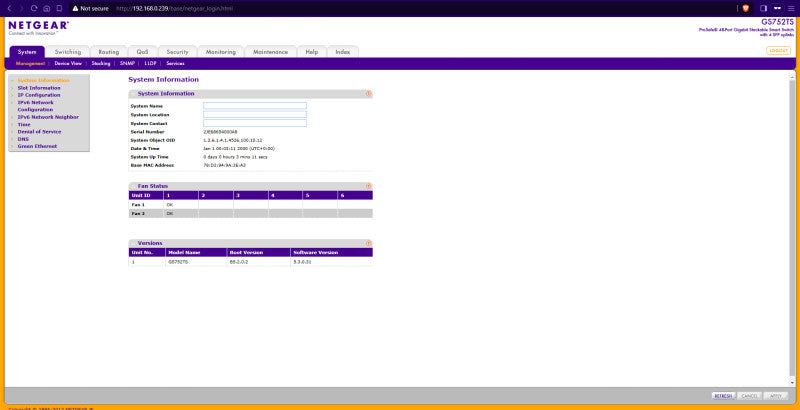This screenshot has width=800, height=410.
Task: Click the System Name input field
Action: [x=255, y=106]
